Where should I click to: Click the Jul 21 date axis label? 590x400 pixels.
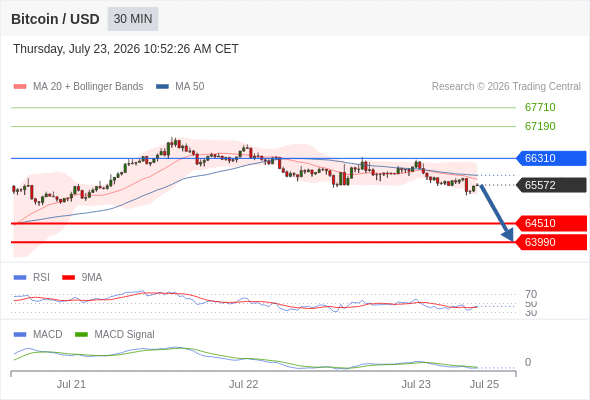coord(71,384)
